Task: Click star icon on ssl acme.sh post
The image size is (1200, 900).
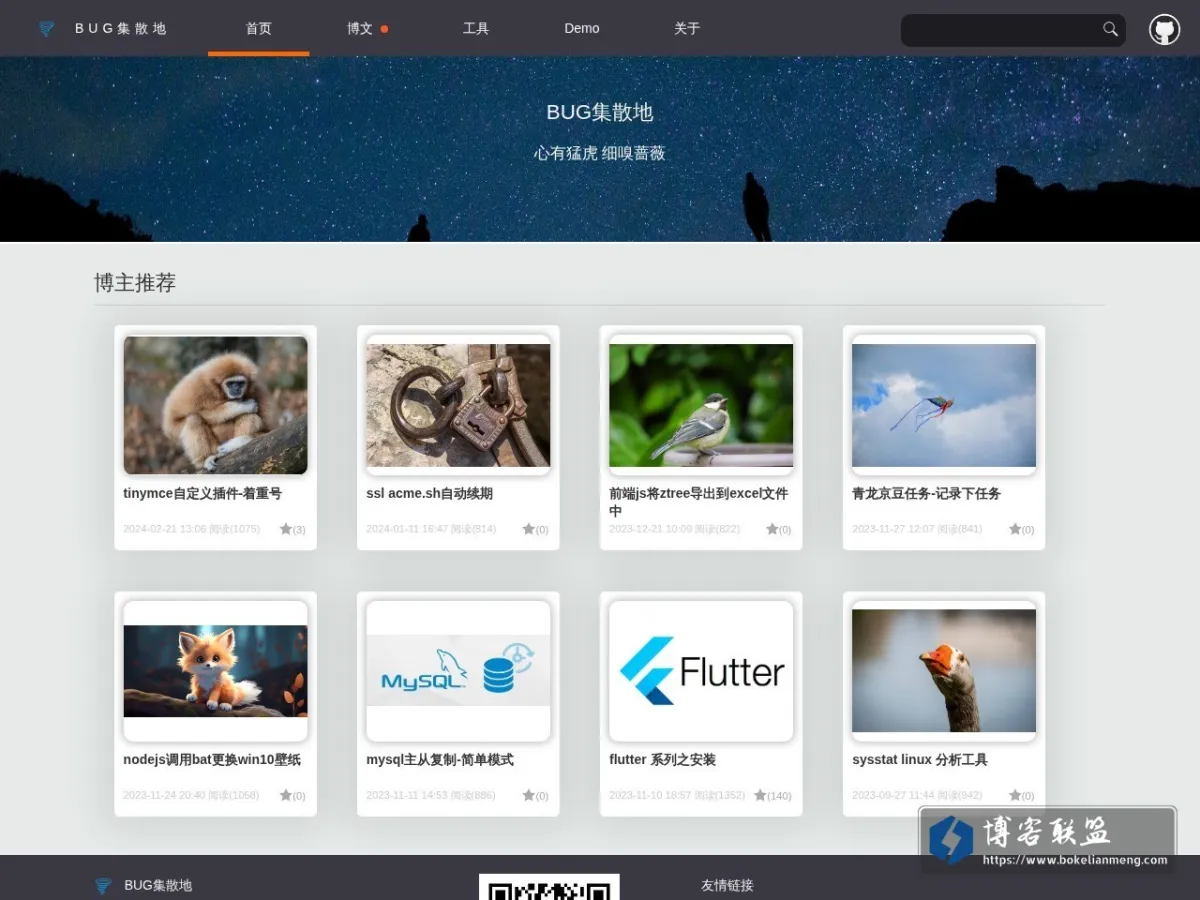Action: click(528, 529)
